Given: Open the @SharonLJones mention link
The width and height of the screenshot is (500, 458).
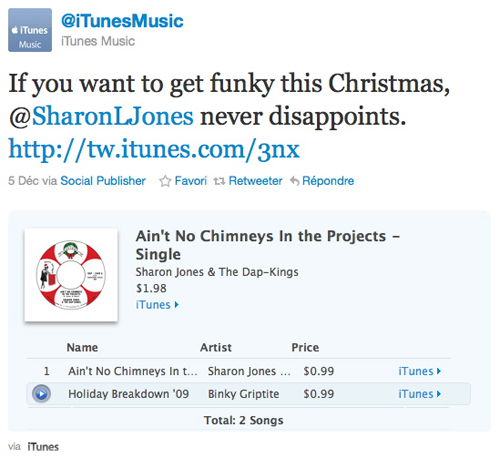Looking at the screenshot, I should point(101,116).
